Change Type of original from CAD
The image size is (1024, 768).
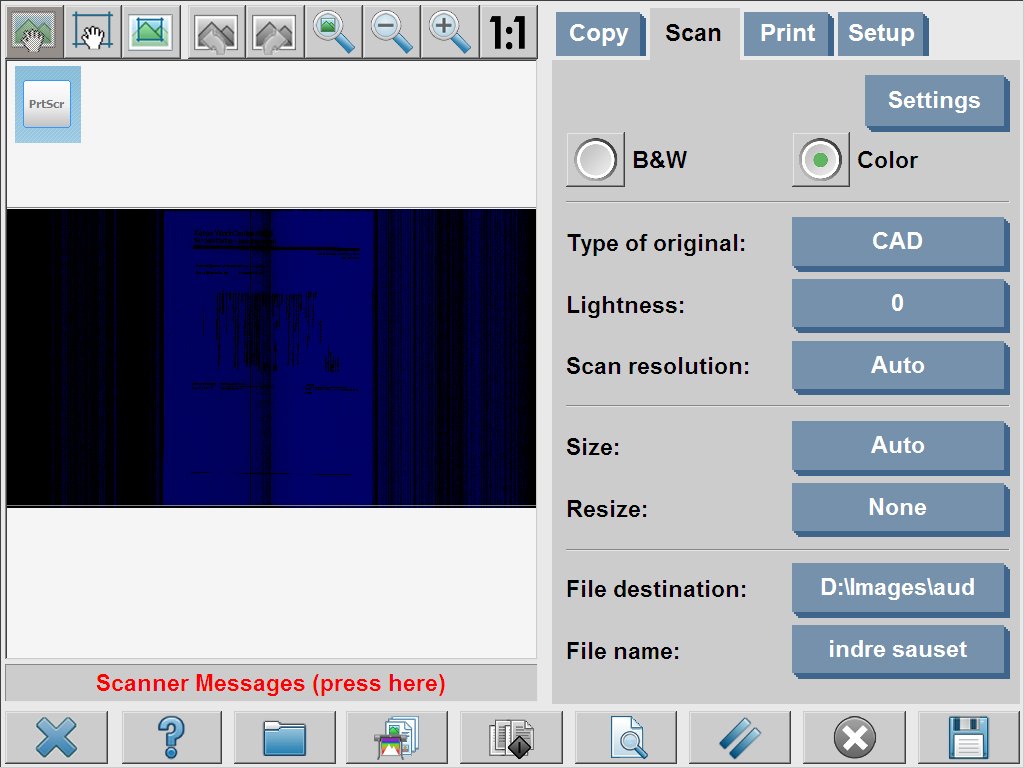coord(898,242)
